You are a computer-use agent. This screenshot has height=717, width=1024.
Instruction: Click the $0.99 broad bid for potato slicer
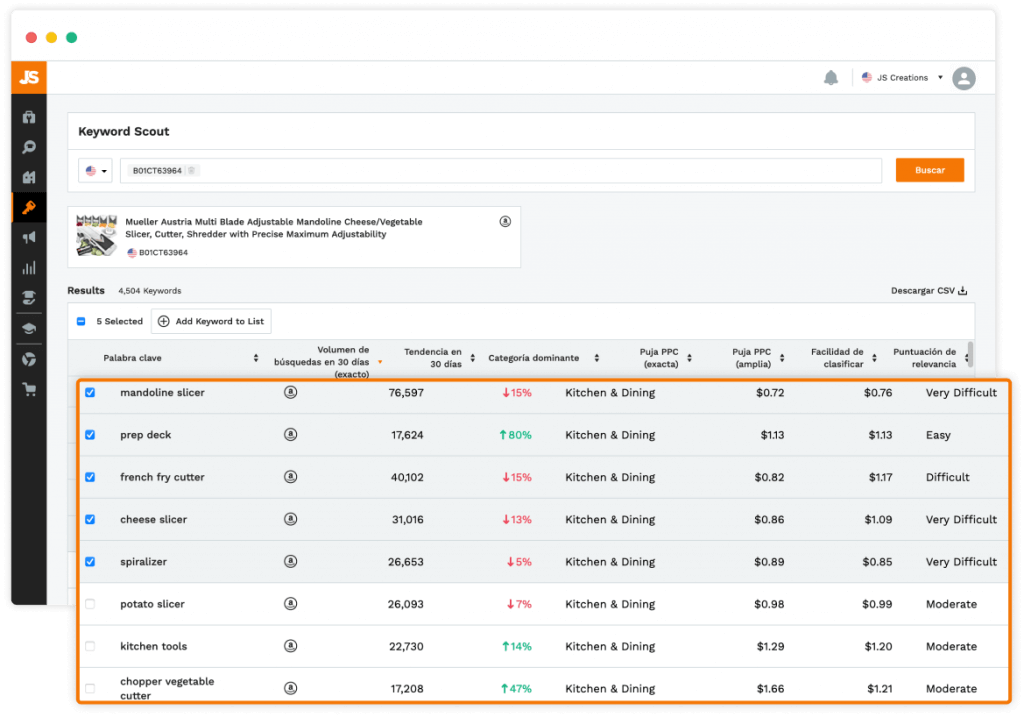(x=876, y=604)
